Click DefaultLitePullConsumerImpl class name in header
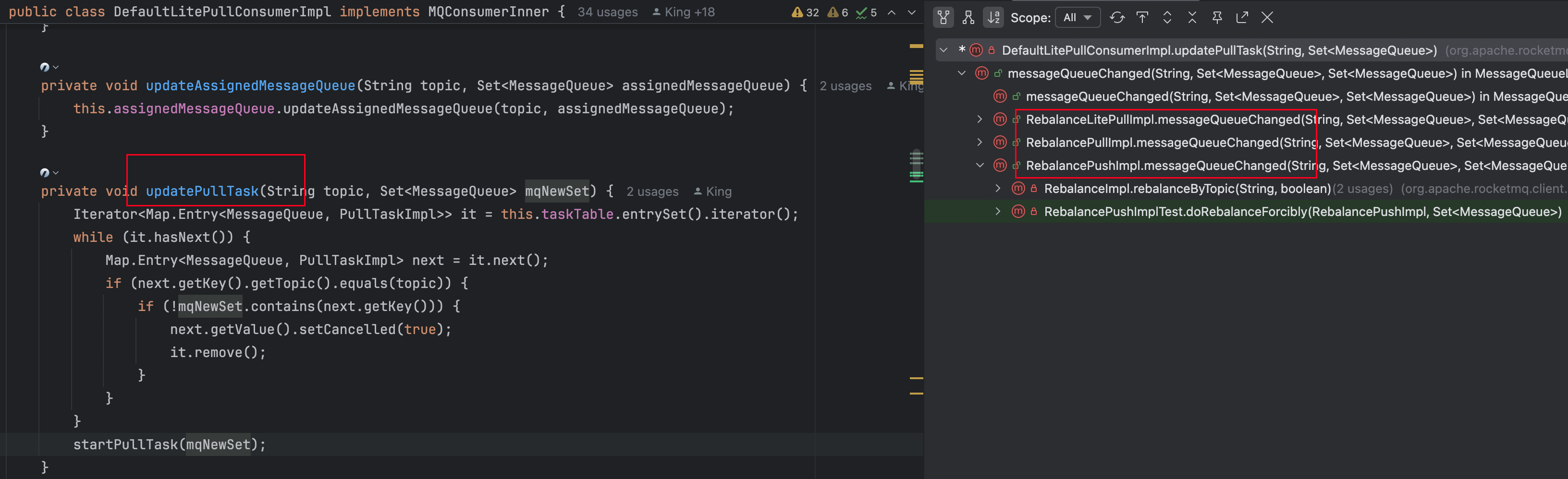The height and width of the screenshot is (479, 1568). pyautogui.click(x=222, y=12)
